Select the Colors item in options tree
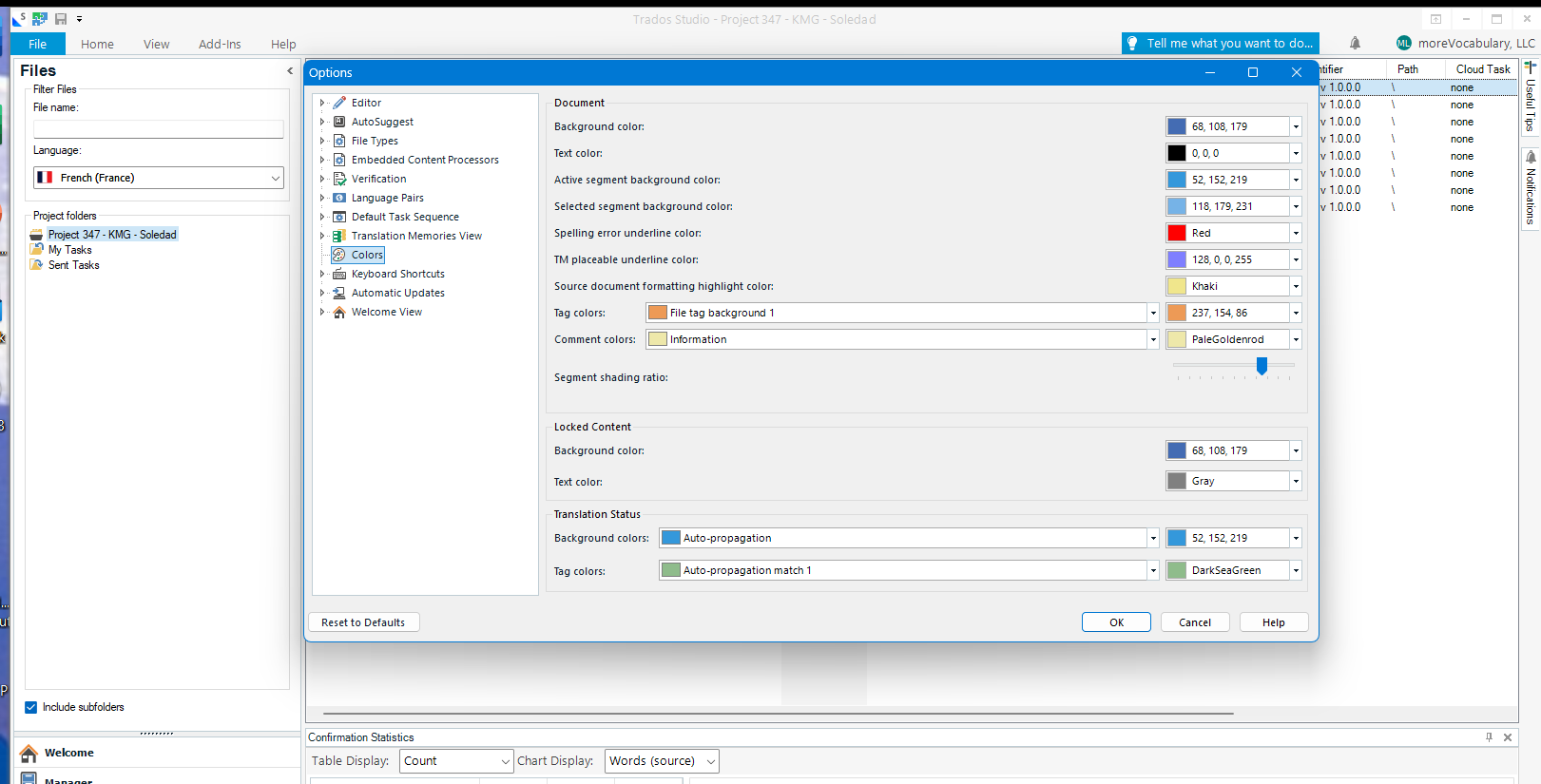1541x784 pixels. pos(367,255)
